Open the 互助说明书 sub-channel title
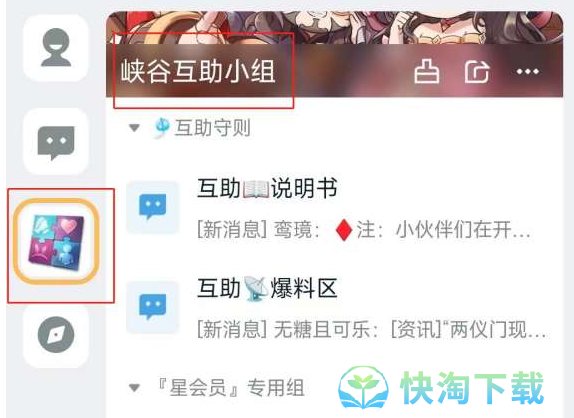 (267, 189)
